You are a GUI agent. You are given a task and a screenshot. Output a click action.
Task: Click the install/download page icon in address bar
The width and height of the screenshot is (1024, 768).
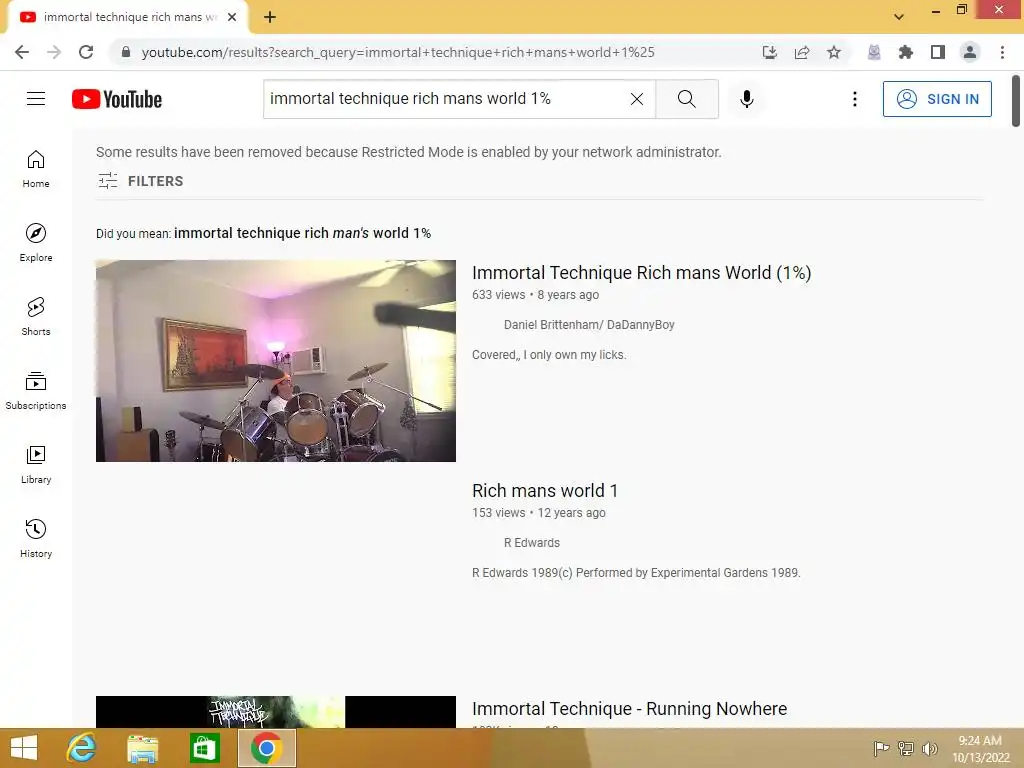(770, 52)
